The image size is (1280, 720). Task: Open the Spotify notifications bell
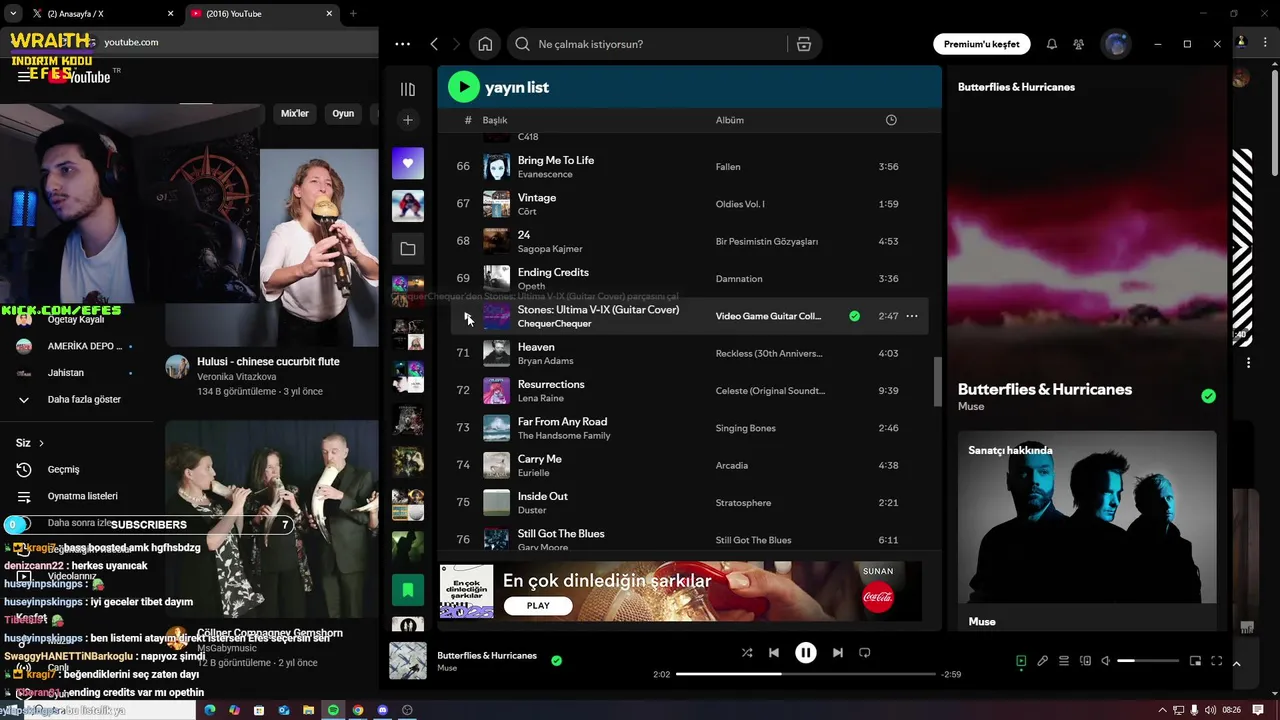click(x=1052, y=44)
